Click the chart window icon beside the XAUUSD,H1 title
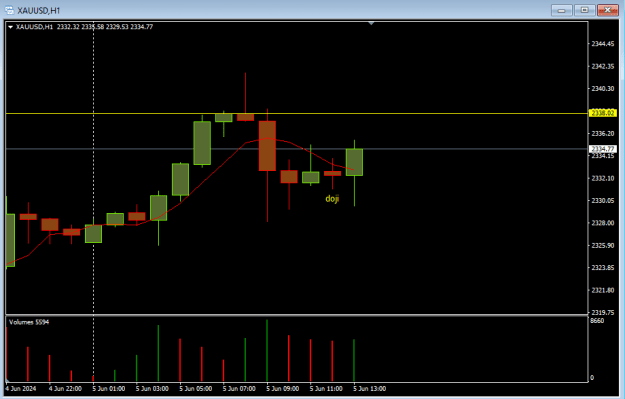Viewport: 625px width, 399px height. 9,10
